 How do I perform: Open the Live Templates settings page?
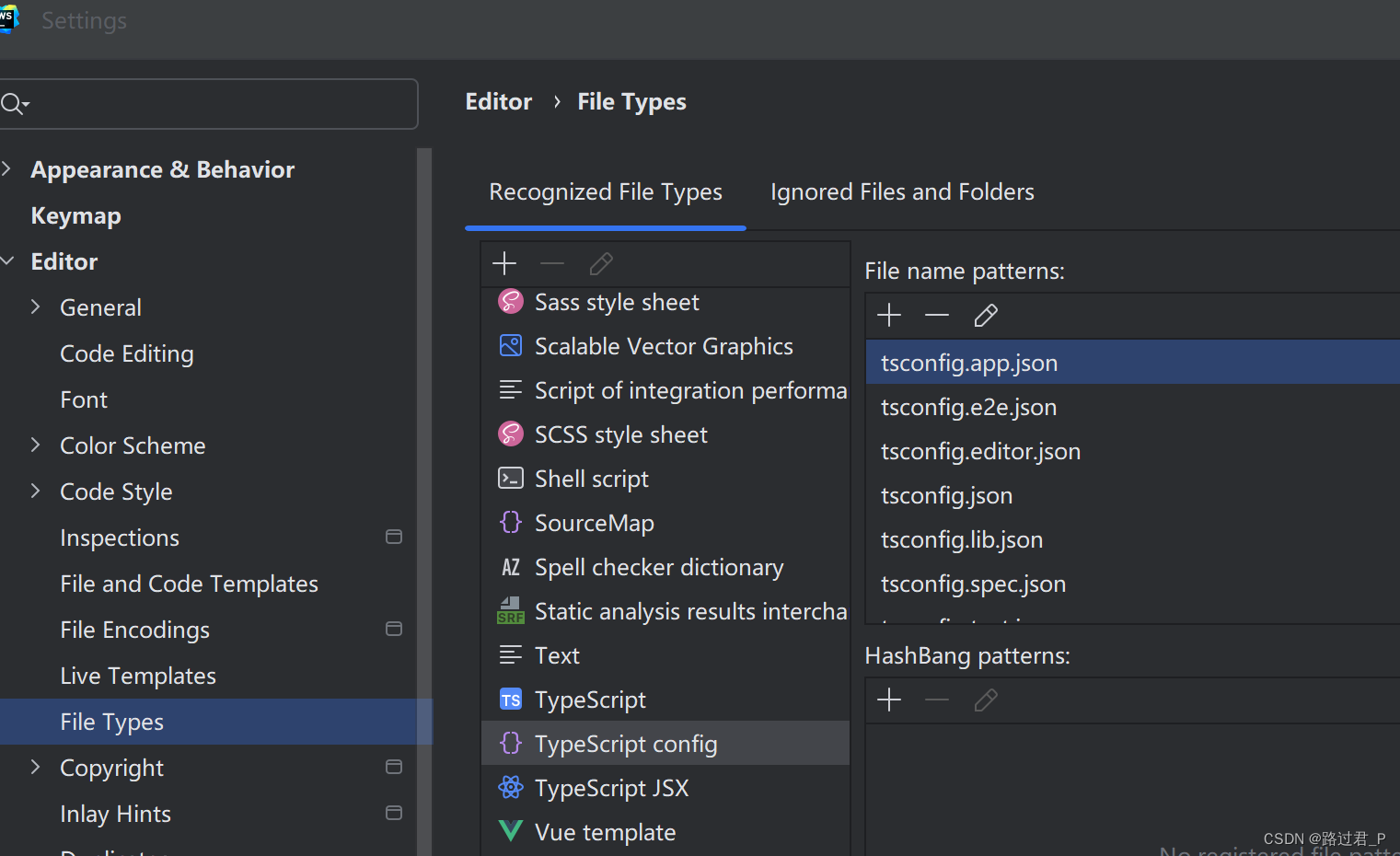pos(137,675)
